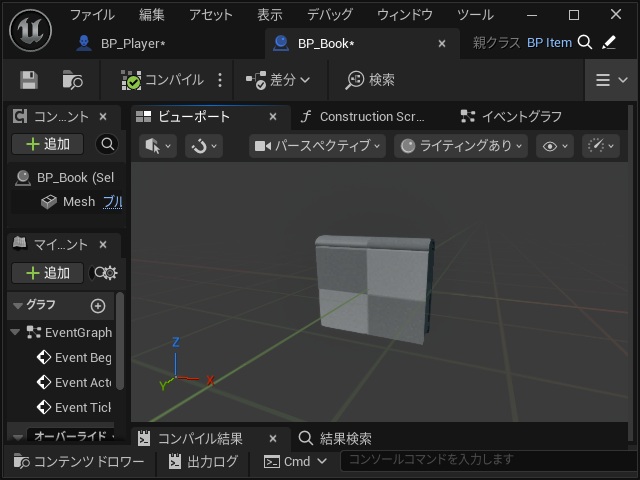This screenshot has width=640, height=480.
Task: Open the ウィンドウ menu
Action: pyautogui.click(x=404, y=15)
